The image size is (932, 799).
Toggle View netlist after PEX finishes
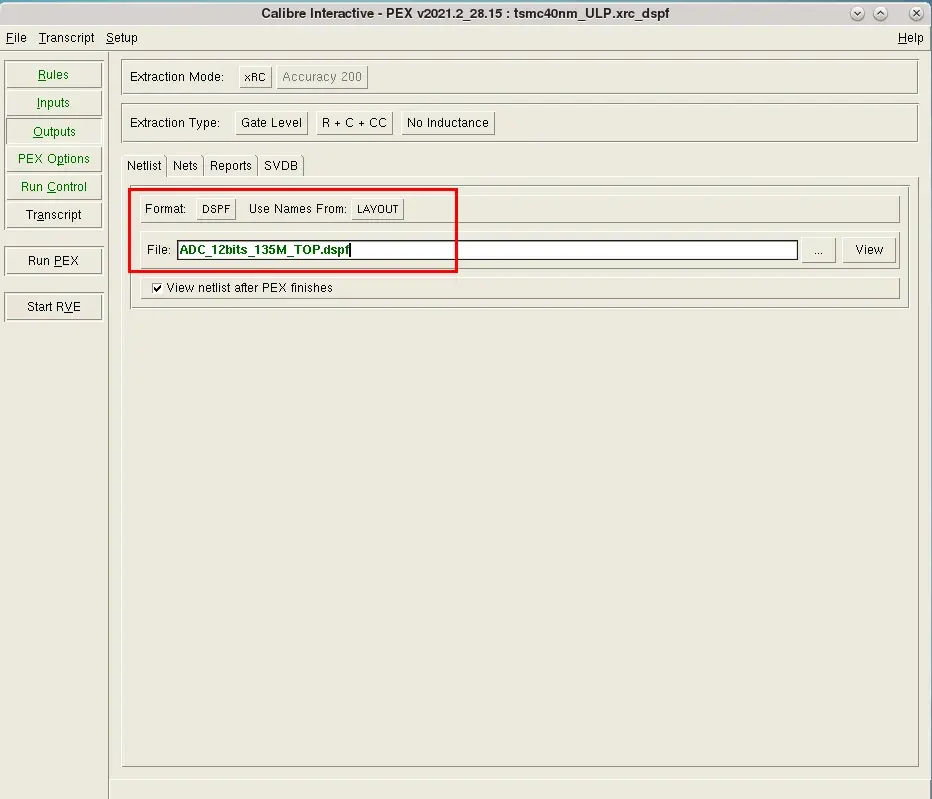click(x=157, y=288)
